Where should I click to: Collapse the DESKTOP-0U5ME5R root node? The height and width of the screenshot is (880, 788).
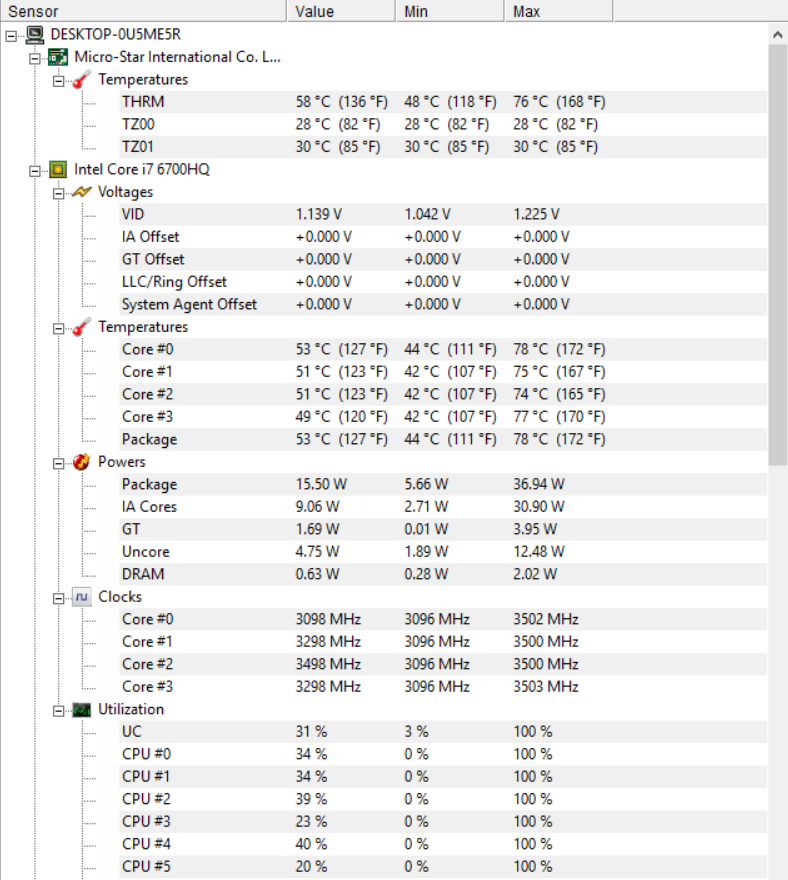11,36
